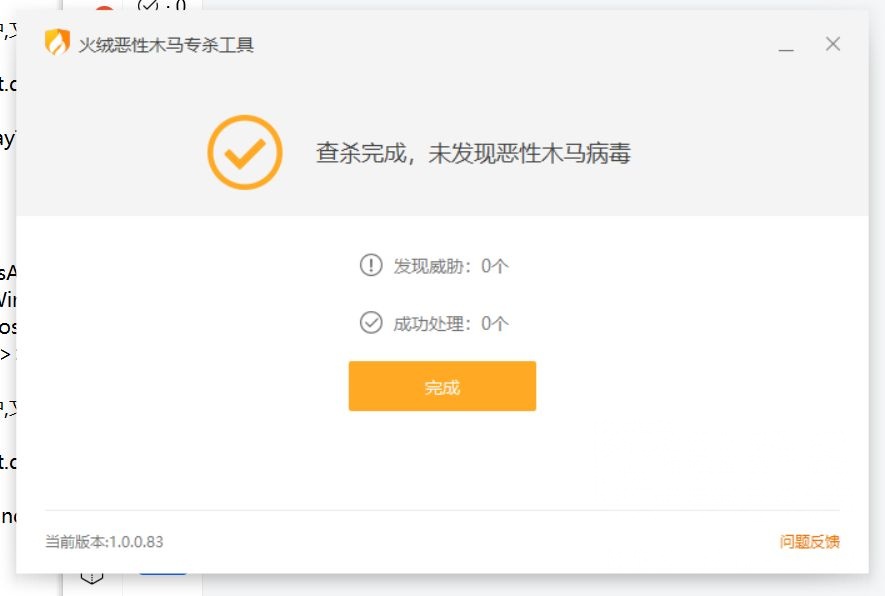Click the 完成 button
The image size is (885, 596).
[x=442, y=386]
